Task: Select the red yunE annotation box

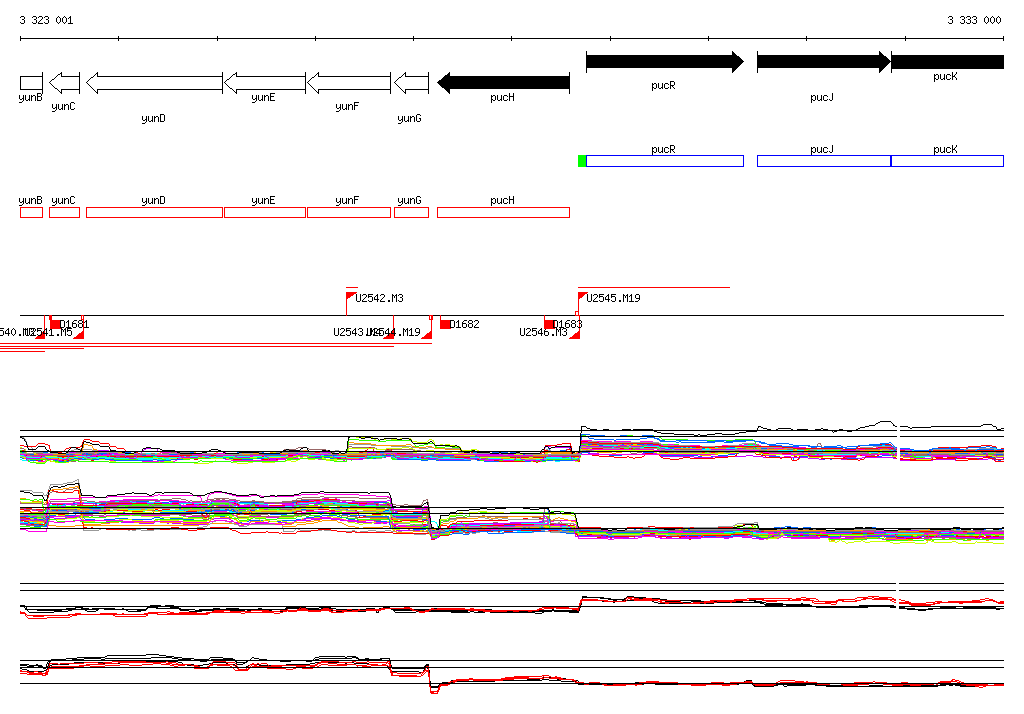Action: (265, 212)
